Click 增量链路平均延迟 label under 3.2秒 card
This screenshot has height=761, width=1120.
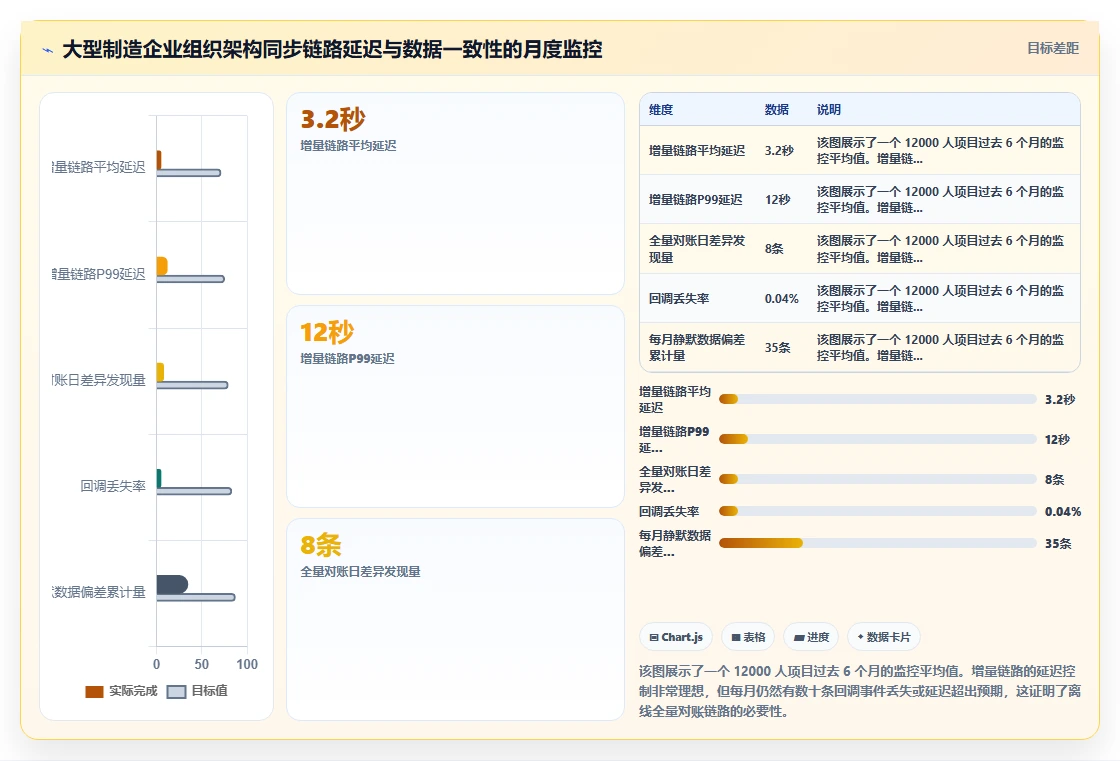[x=349, y=146]
